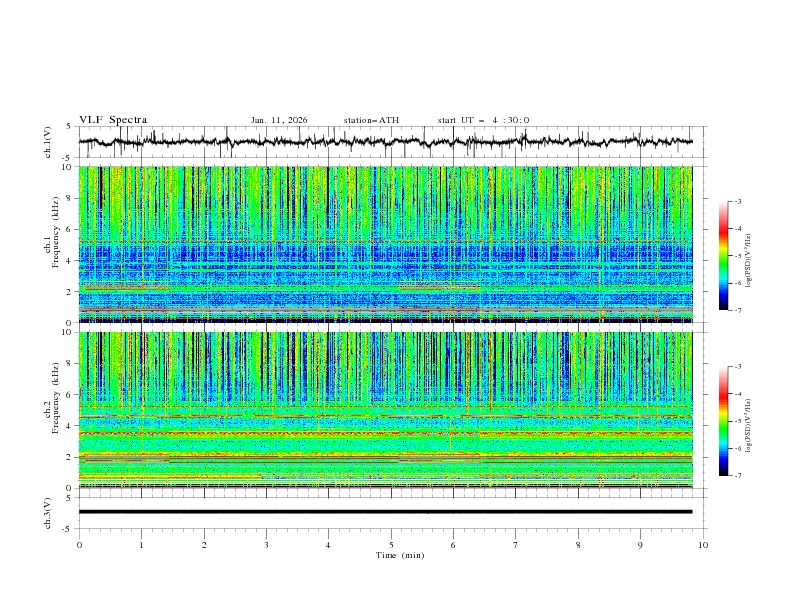Viewport: 792px width, 612px height.
Task: Click the VLF Spectra title text
Action: pyautogui.click(x=113, y=120)
